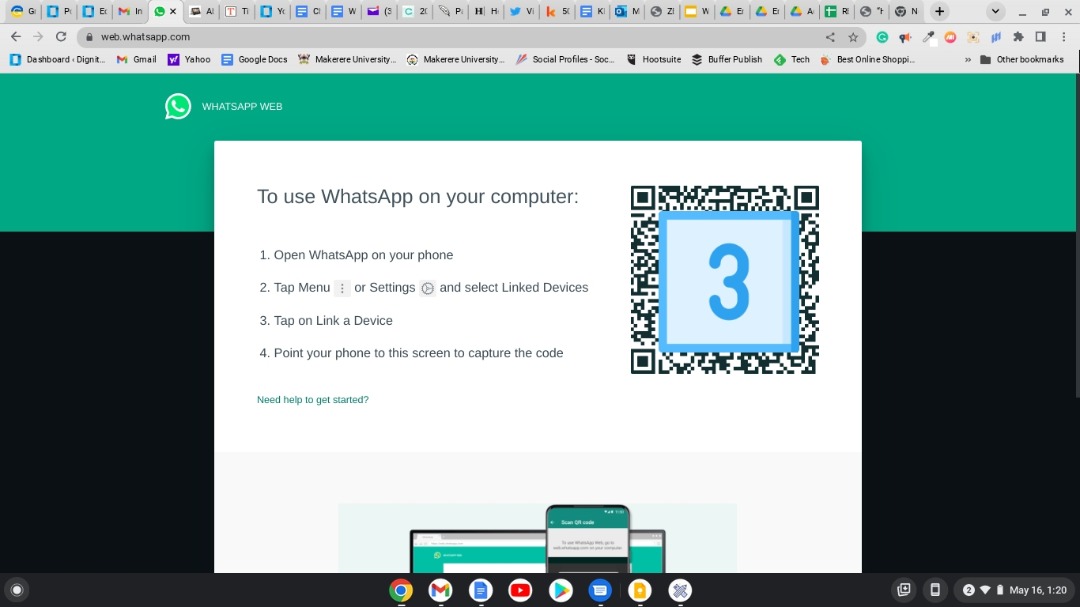Launch YouTube from the shelf
The image size is (1080, 607).
click(520, 590)
